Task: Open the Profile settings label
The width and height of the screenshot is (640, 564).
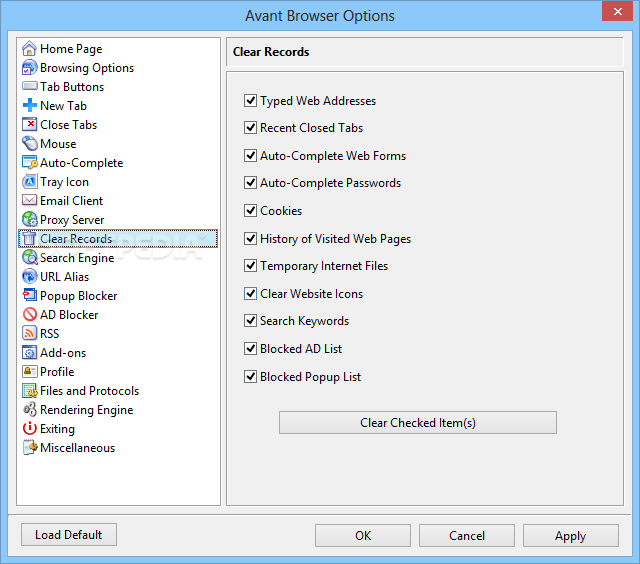Action: 57,372
